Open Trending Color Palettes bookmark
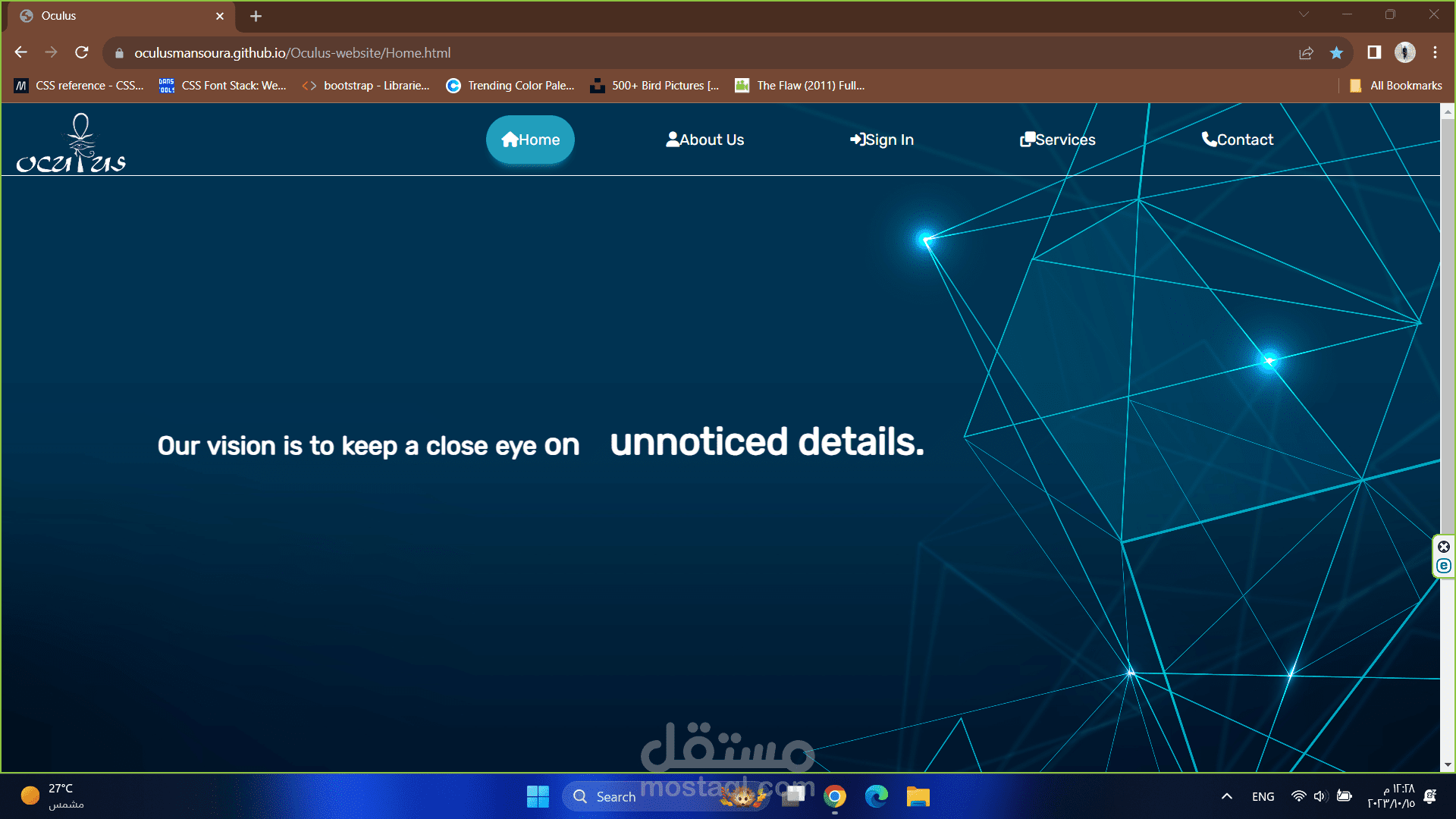Screen dimensions: 1456x819 point(510,86)
